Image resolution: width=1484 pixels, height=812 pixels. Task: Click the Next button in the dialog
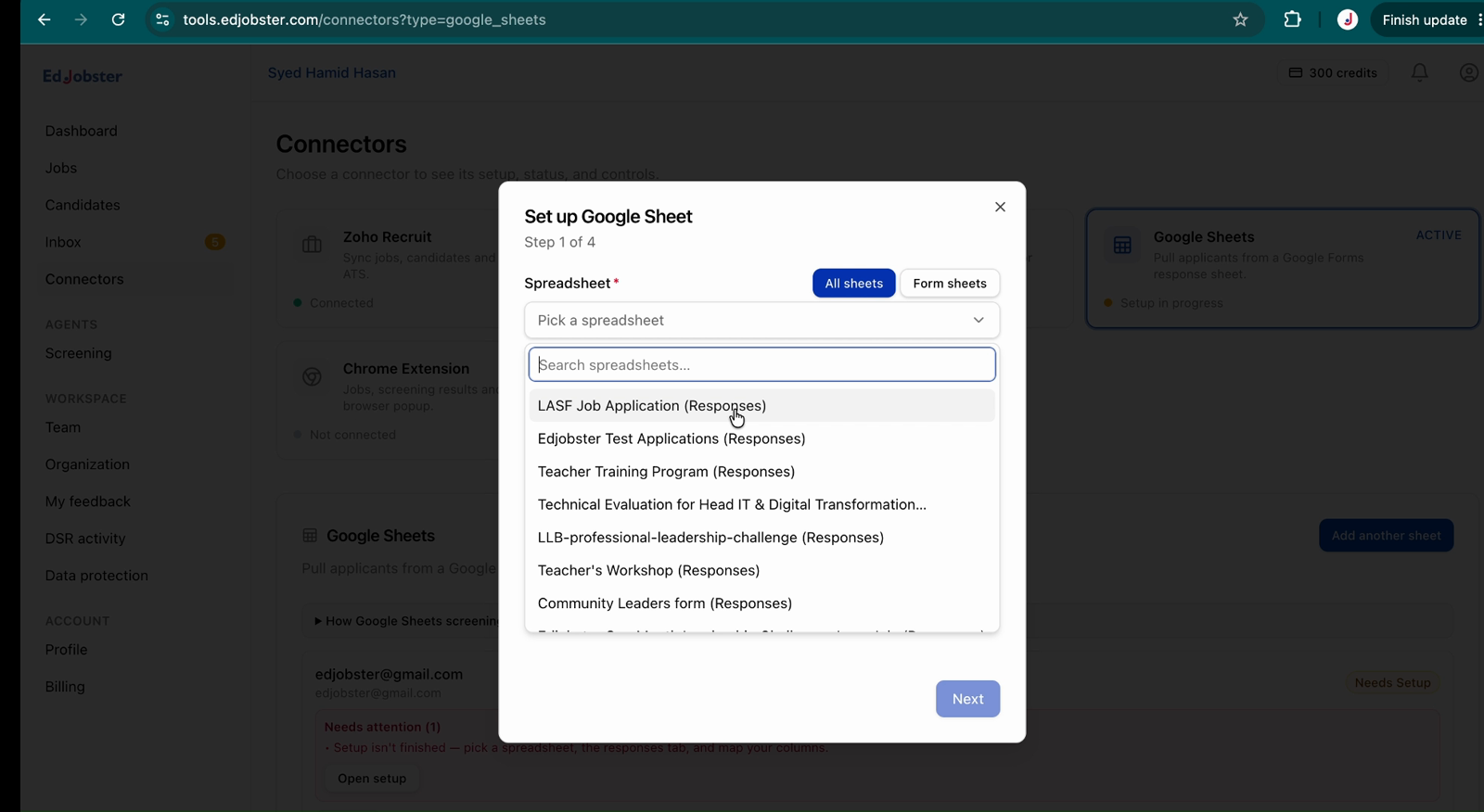pos(967,699)
